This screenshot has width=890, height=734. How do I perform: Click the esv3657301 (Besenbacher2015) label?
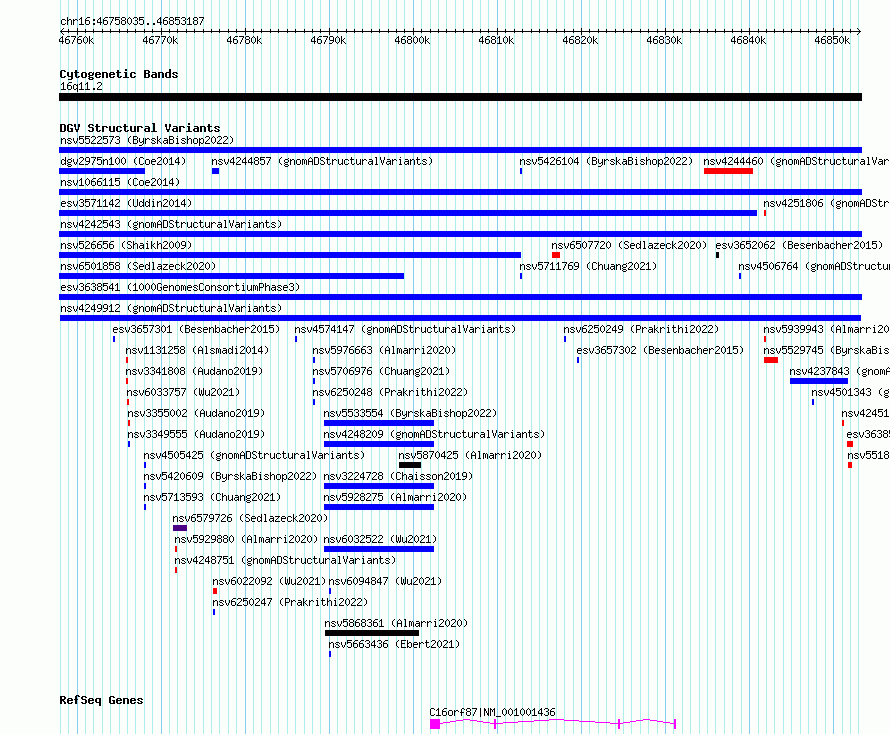[x=196, y=329]
